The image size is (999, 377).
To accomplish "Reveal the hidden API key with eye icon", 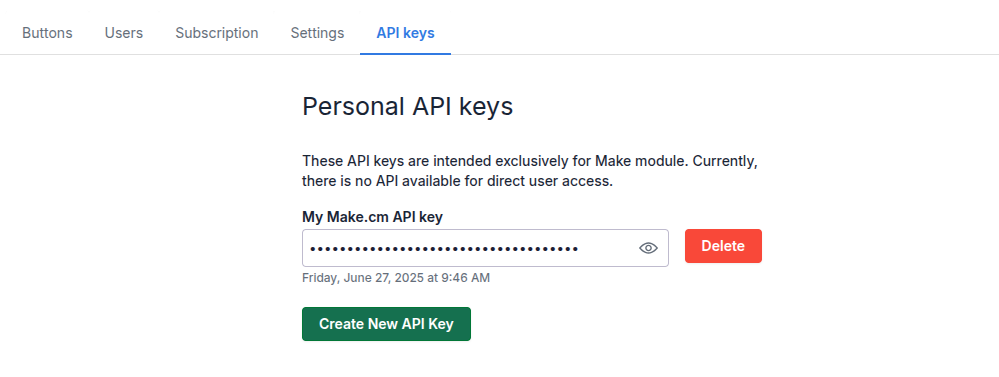I will pyautogui.click(x=648, y=248).
